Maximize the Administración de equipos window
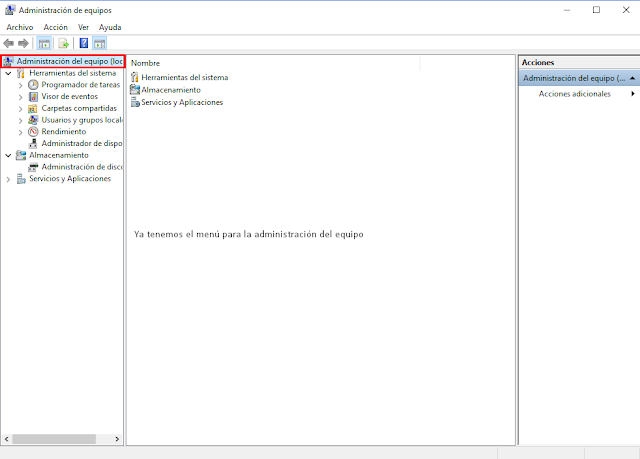Screen dimensions: 640x459 [x=596, y=10]
